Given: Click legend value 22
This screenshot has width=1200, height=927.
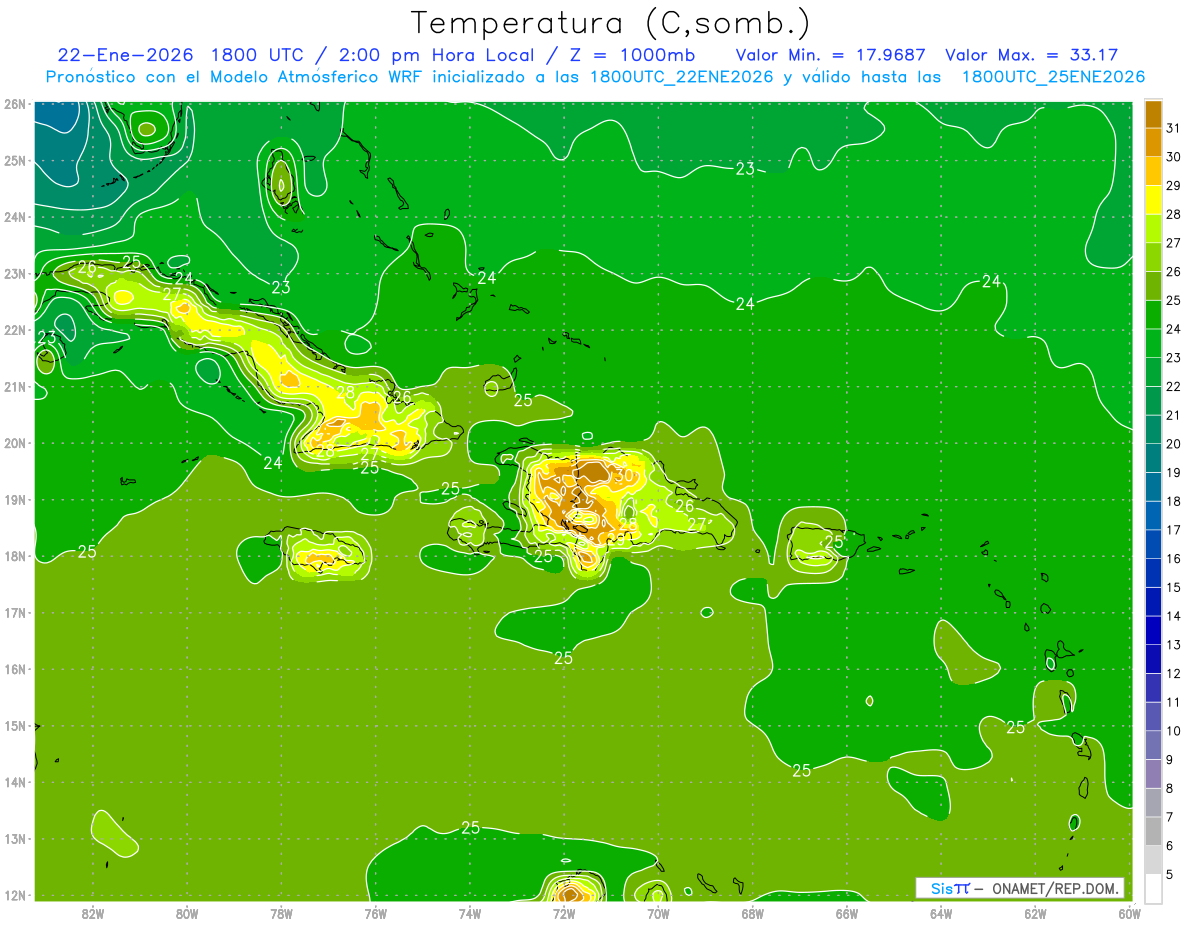Looking at the screenshot, I should coord(1173,386).
